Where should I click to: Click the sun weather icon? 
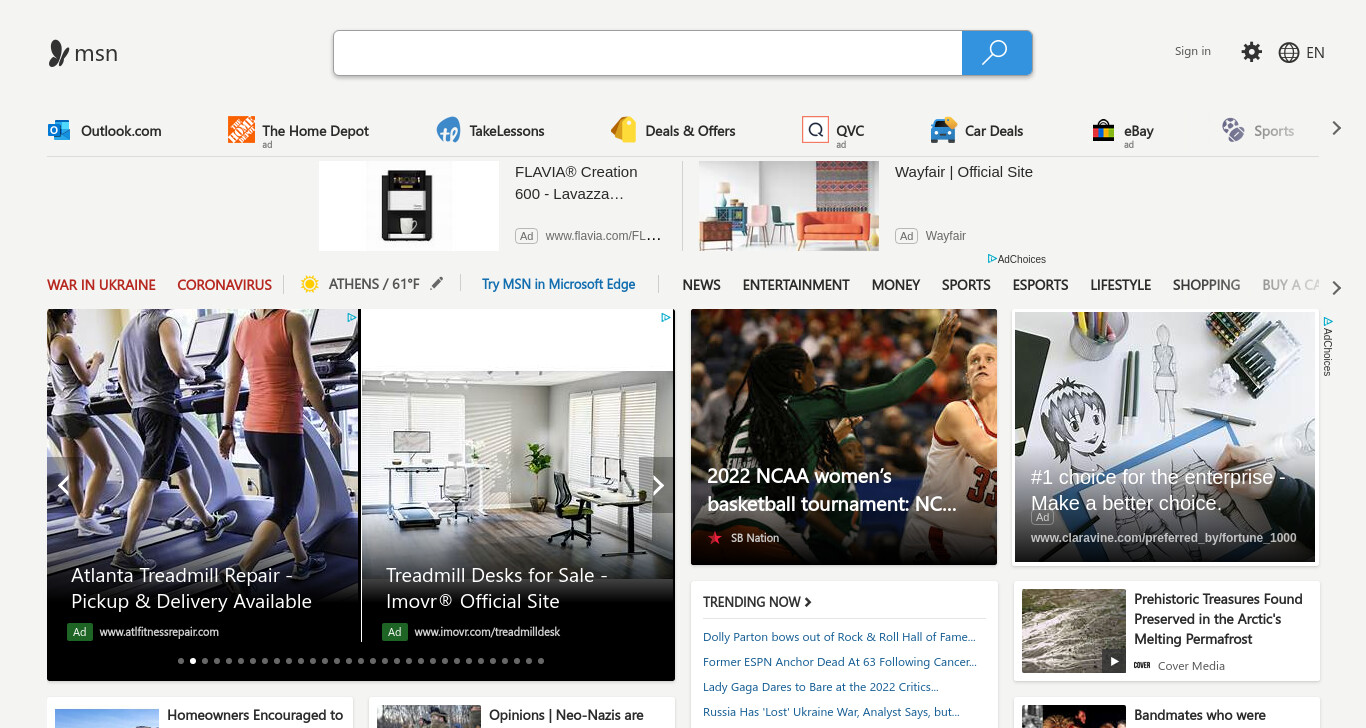[x=310, y=284]
